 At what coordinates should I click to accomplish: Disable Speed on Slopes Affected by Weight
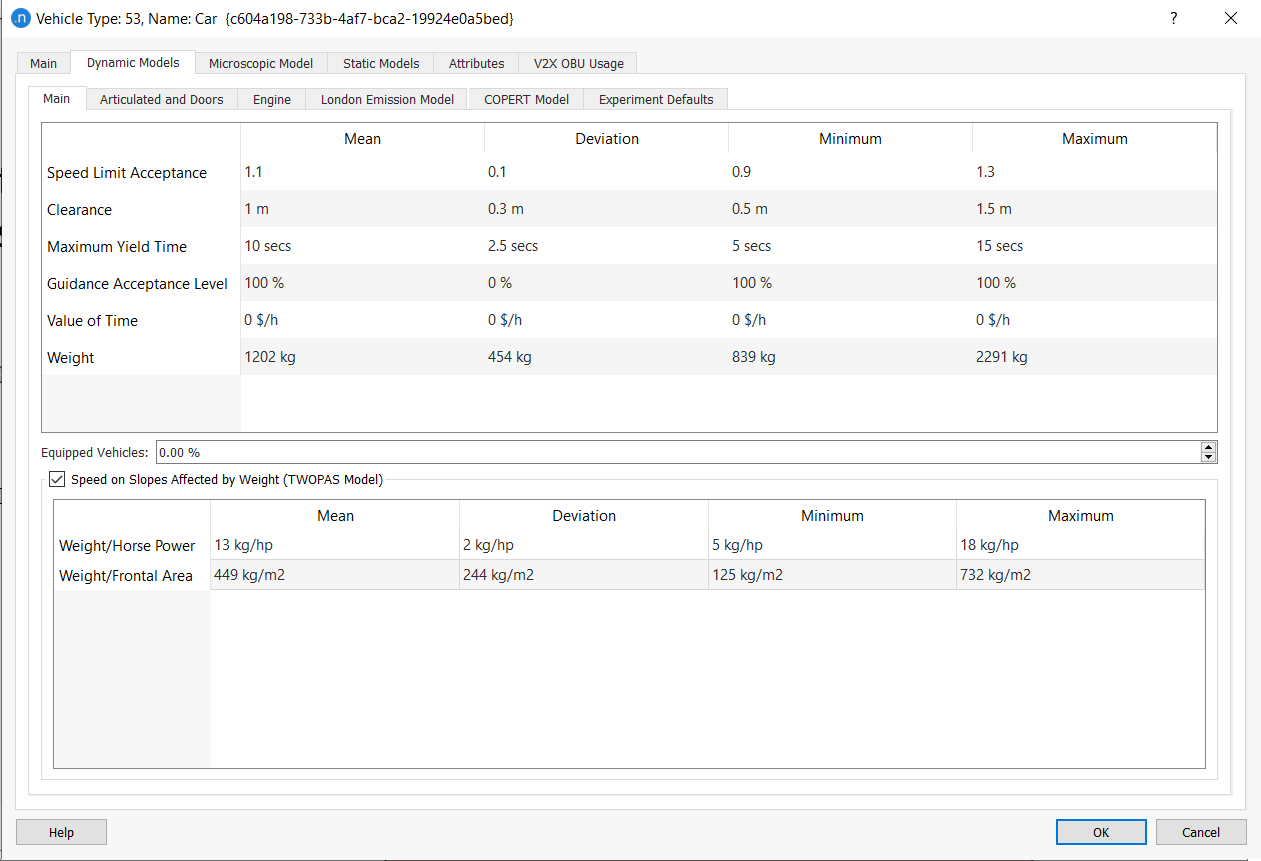pyautogui.click(x=57, y=479)
